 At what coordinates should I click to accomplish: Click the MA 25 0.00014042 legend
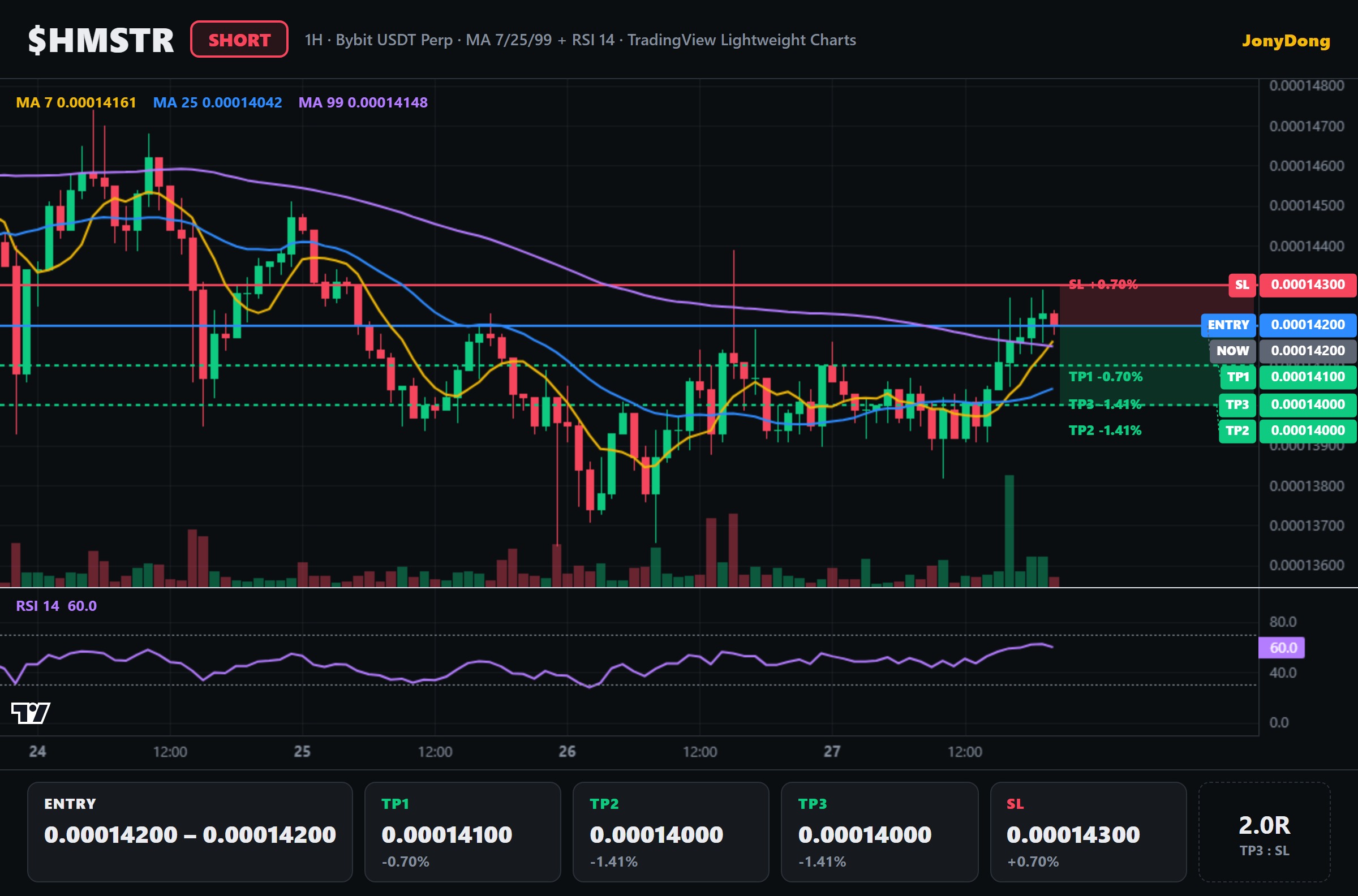(x=218, y=102)
